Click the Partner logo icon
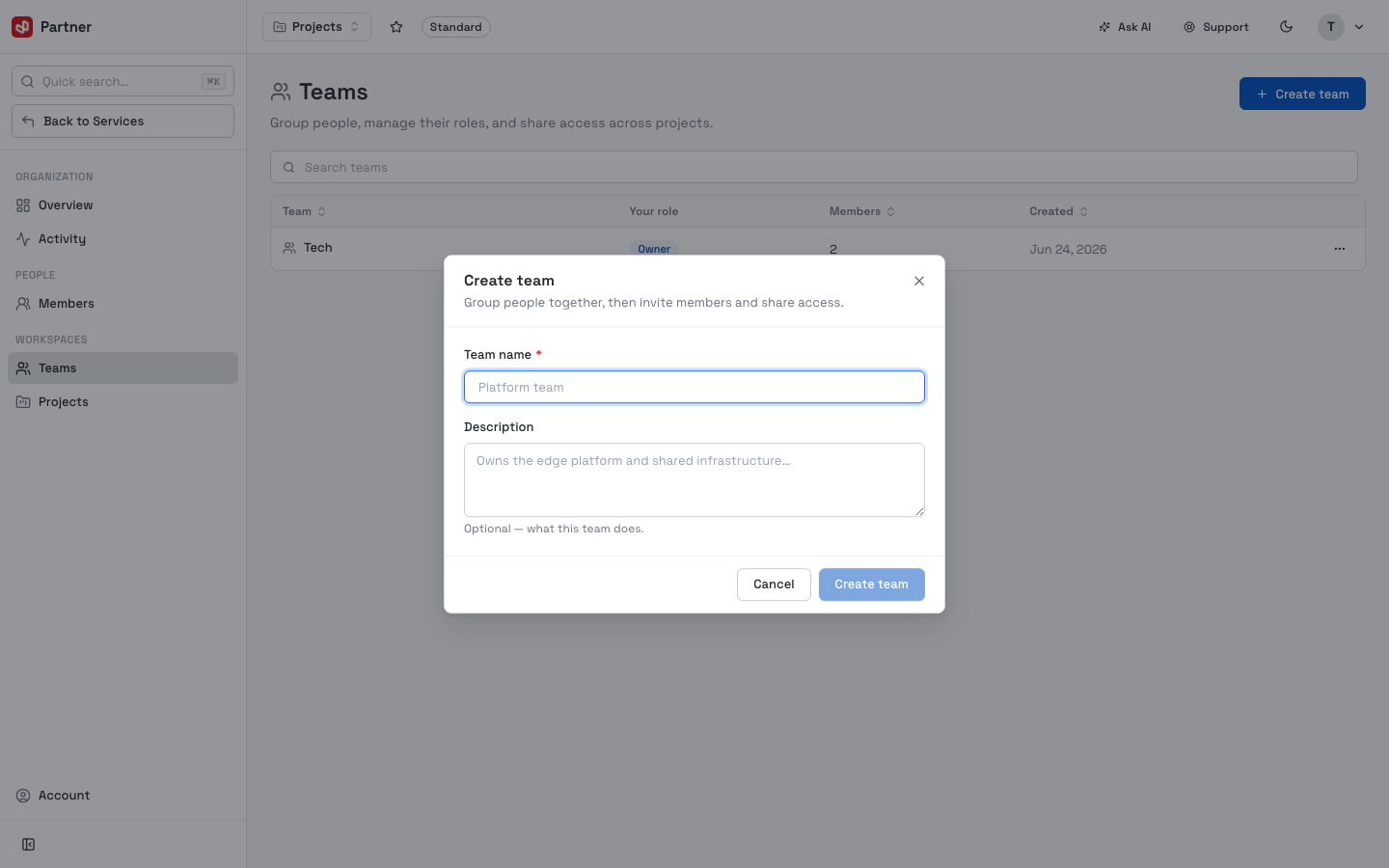 (22, 27)
